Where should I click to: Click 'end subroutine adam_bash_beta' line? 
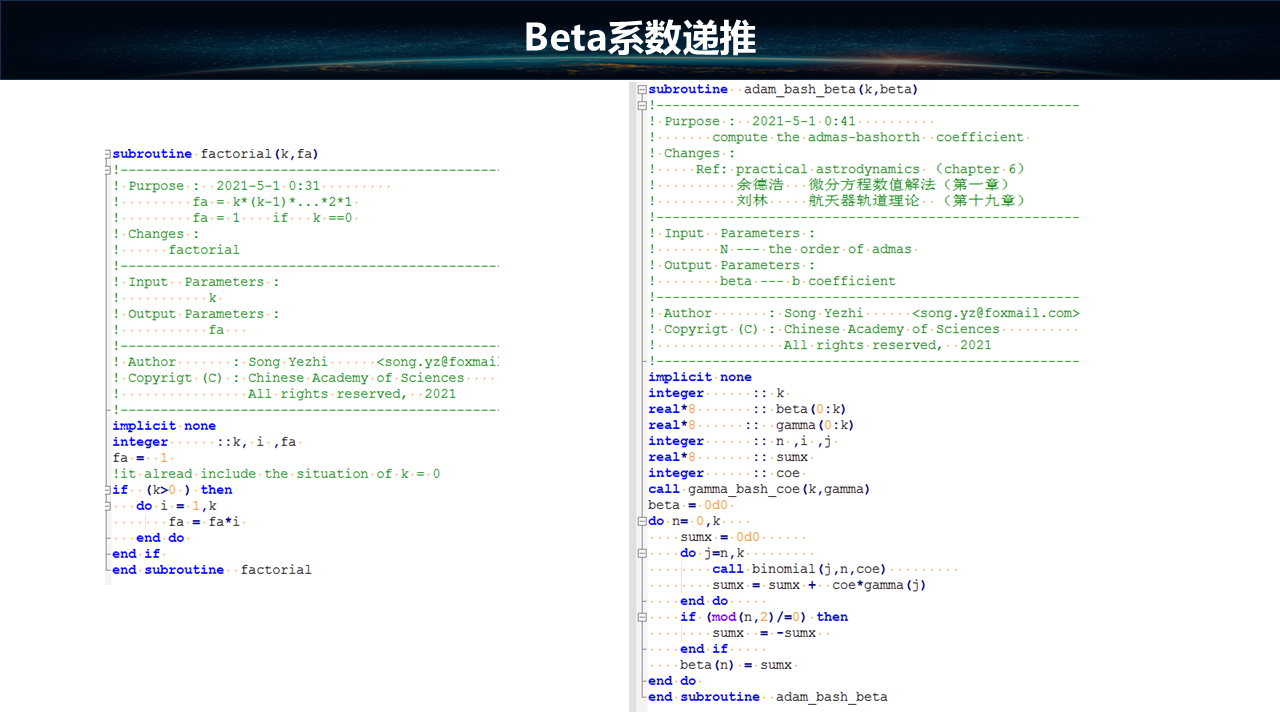(767, 697)
